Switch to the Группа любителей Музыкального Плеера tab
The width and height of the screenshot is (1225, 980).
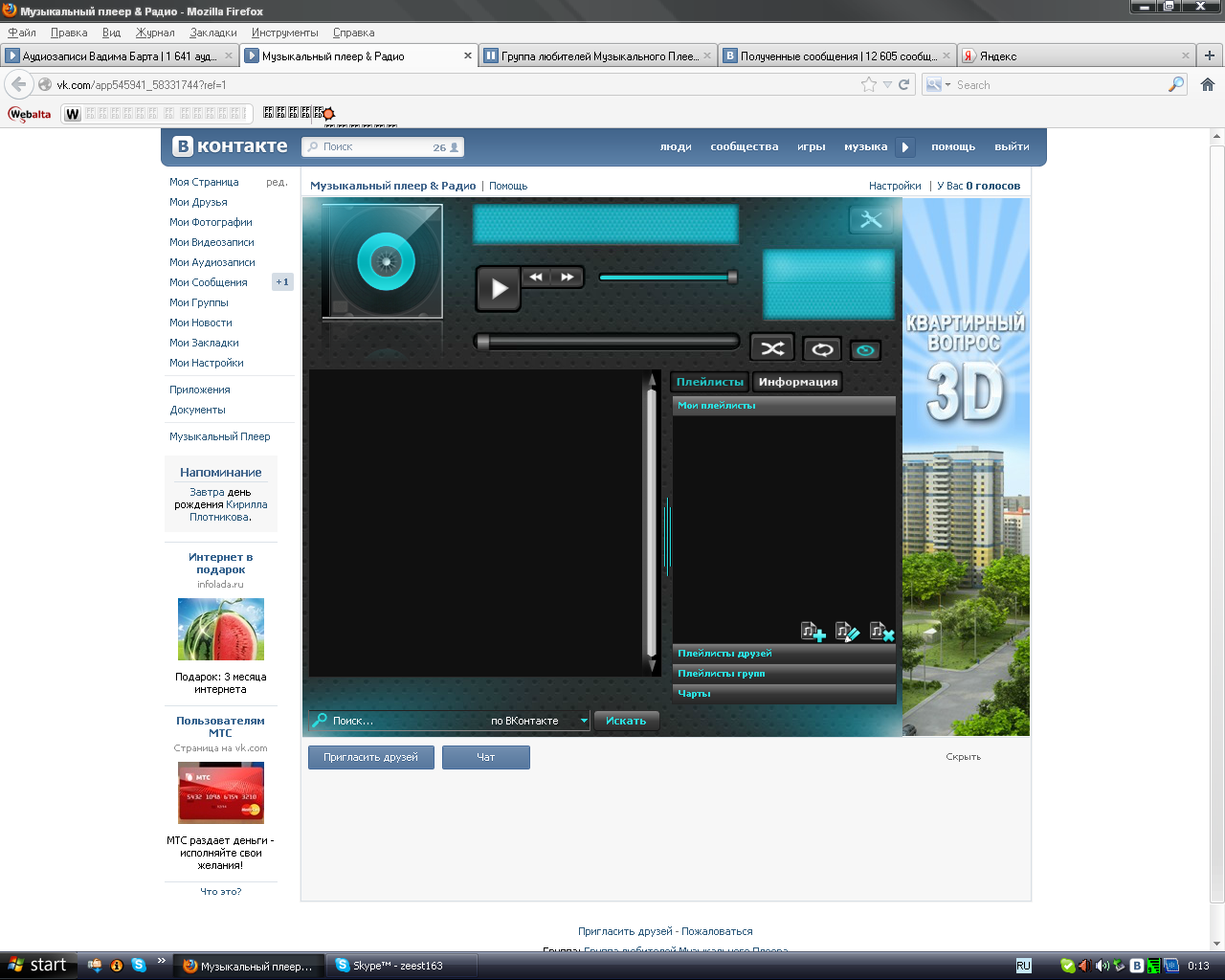click(598, 56)
